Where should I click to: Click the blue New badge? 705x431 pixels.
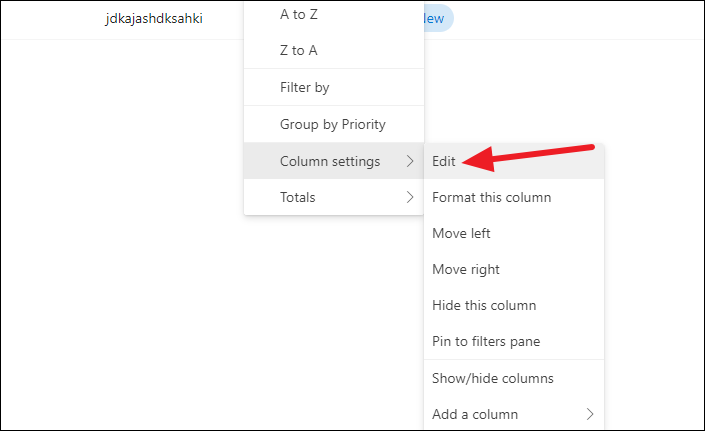[436, 18]
